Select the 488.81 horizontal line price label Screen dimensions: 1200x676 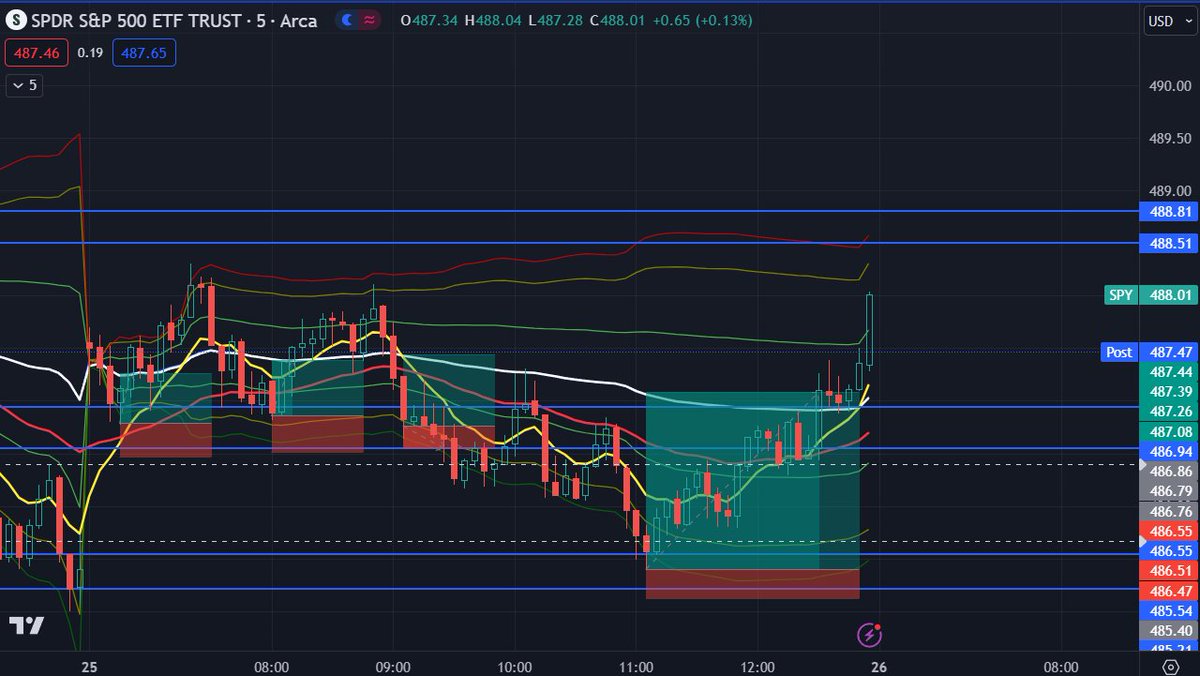pos(1169,211)
